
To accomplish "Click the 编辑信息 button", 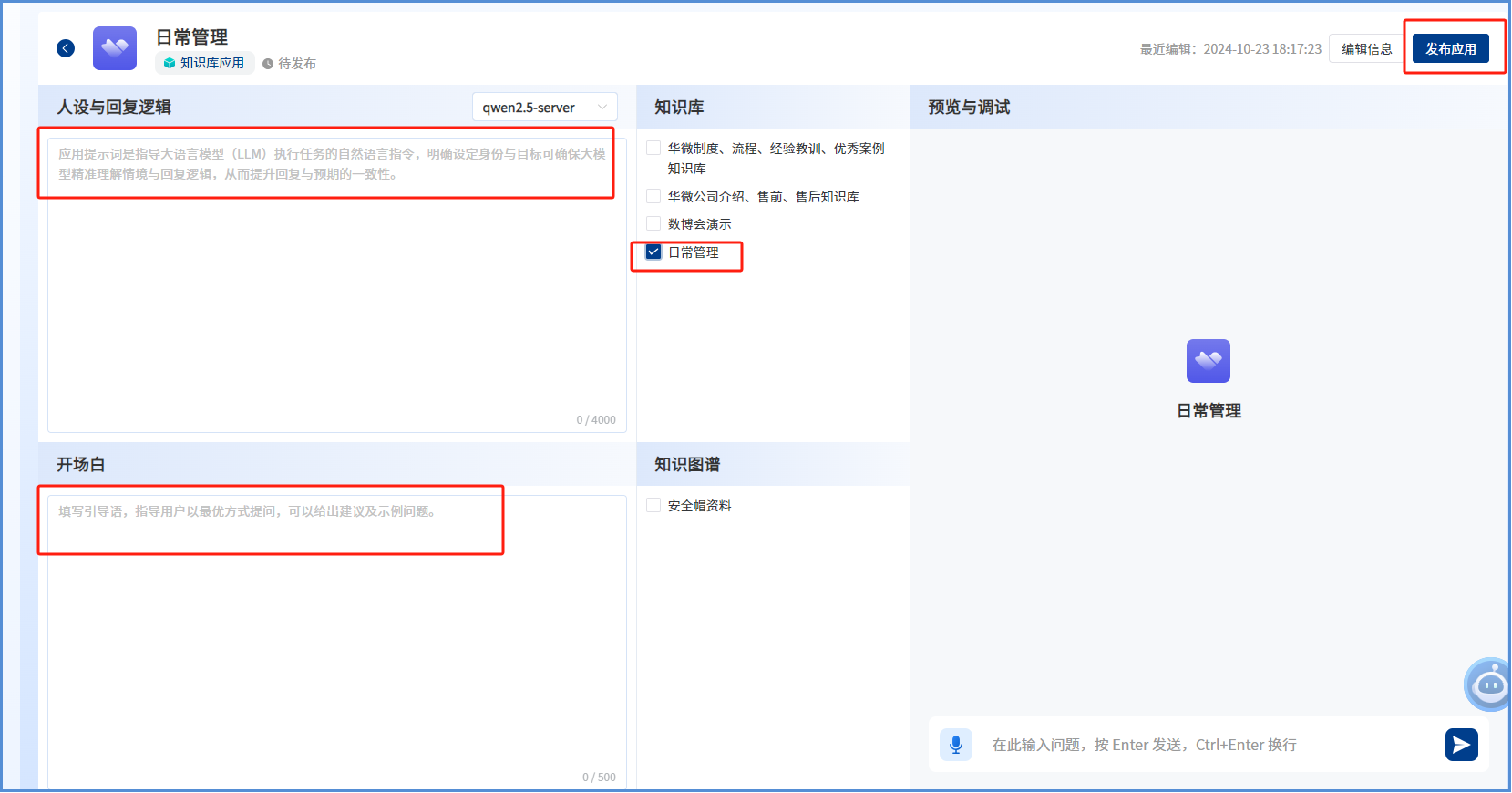I will (1366, 49).
